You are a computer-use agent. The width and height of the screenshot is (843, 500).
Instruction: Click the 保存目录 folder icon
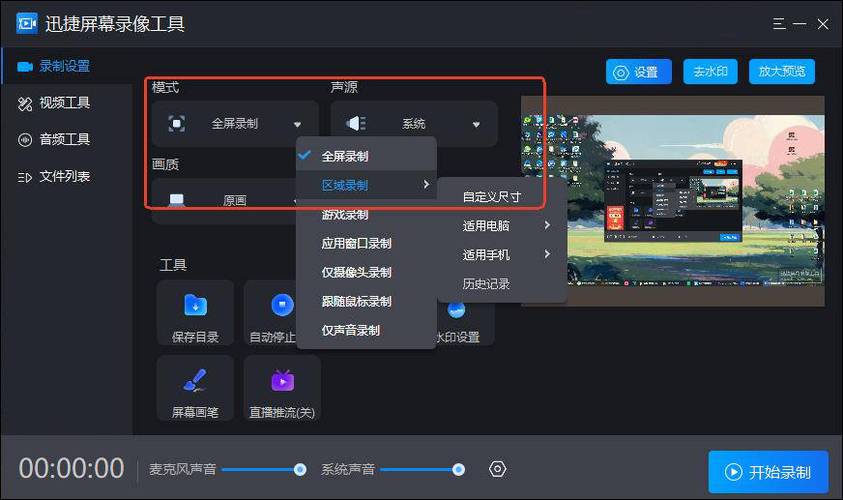195,306
